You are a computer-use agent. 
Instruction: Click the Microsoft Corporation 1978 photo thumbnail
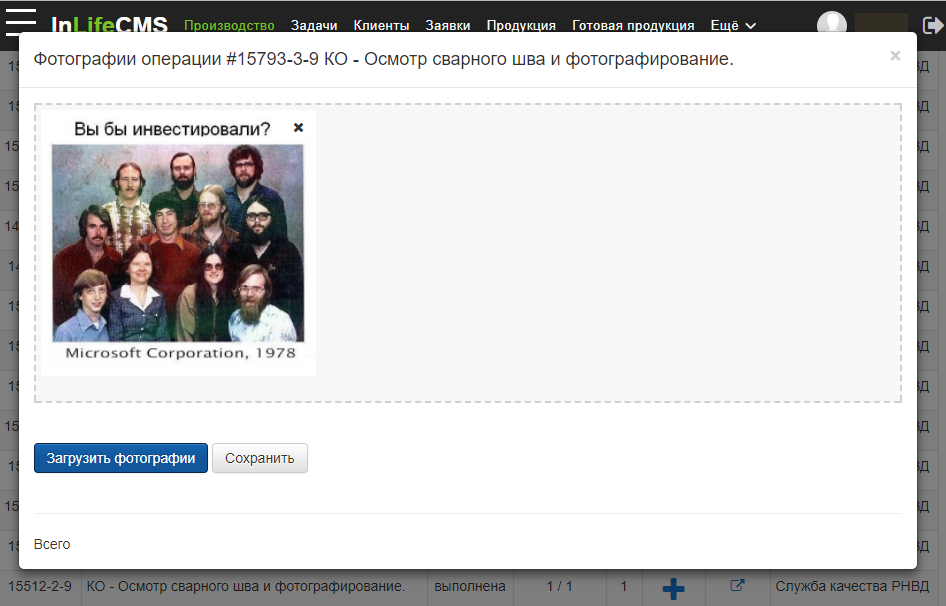point(178,245)
